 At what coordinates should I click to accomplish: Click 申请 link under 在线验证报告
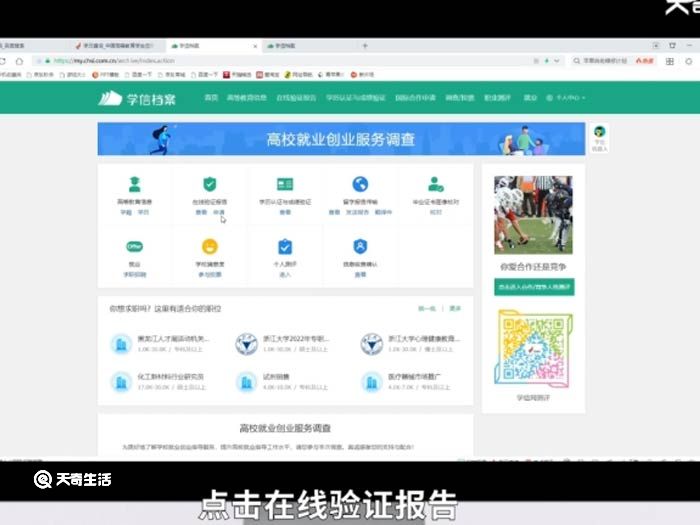[x=219, y=212]
